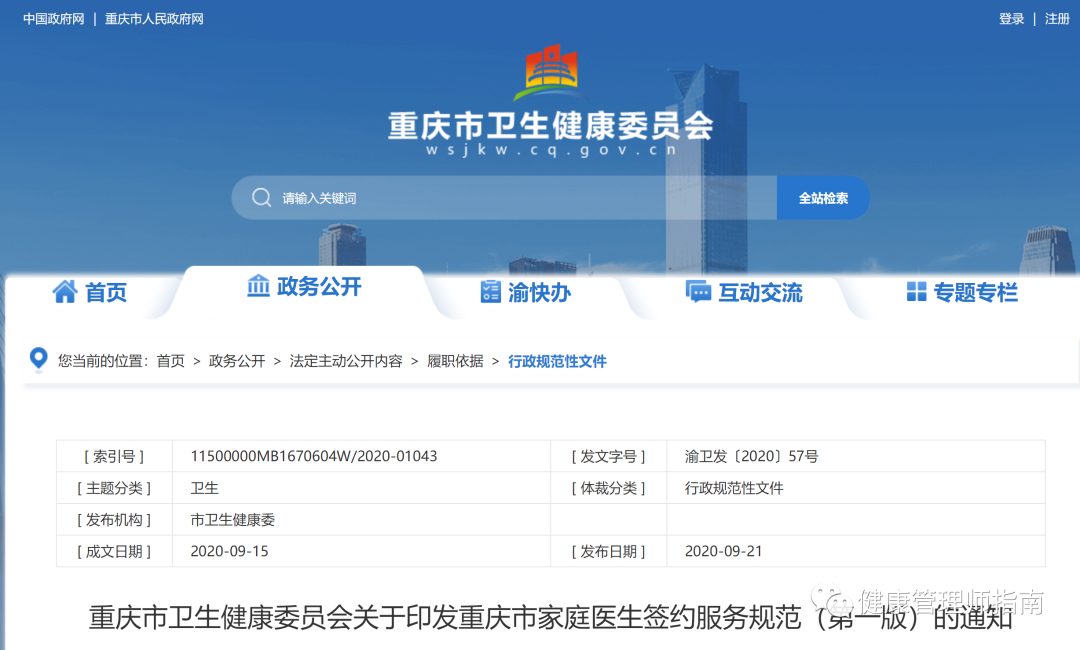The height and width of the screenshot is (650, 1080).
Task: Click the [ 发布机构 ] label cell
Action: pyautogui.click(x=114, y=520)
